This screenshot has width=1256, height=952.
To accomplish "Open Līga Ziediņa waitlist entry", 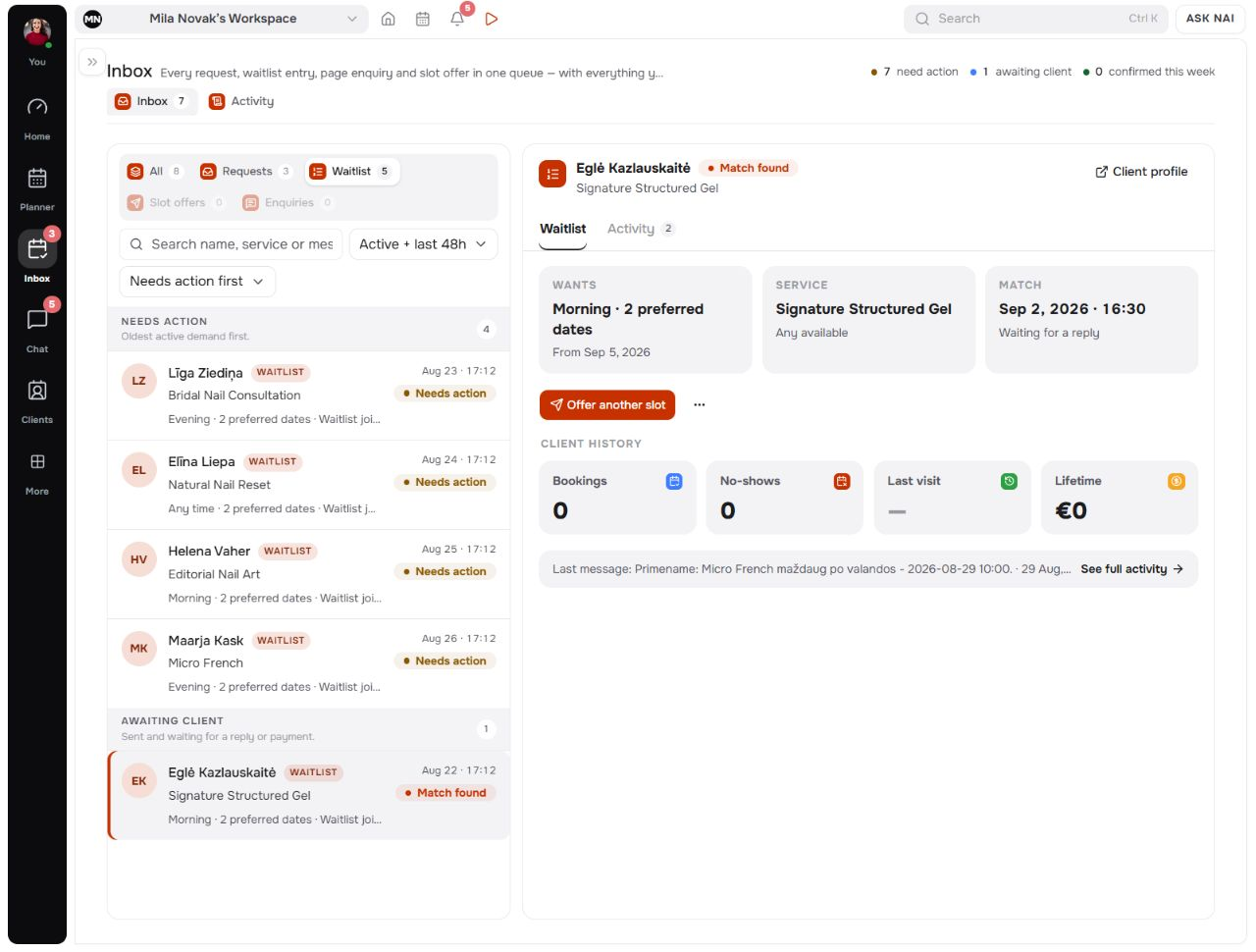I will 308,396.
